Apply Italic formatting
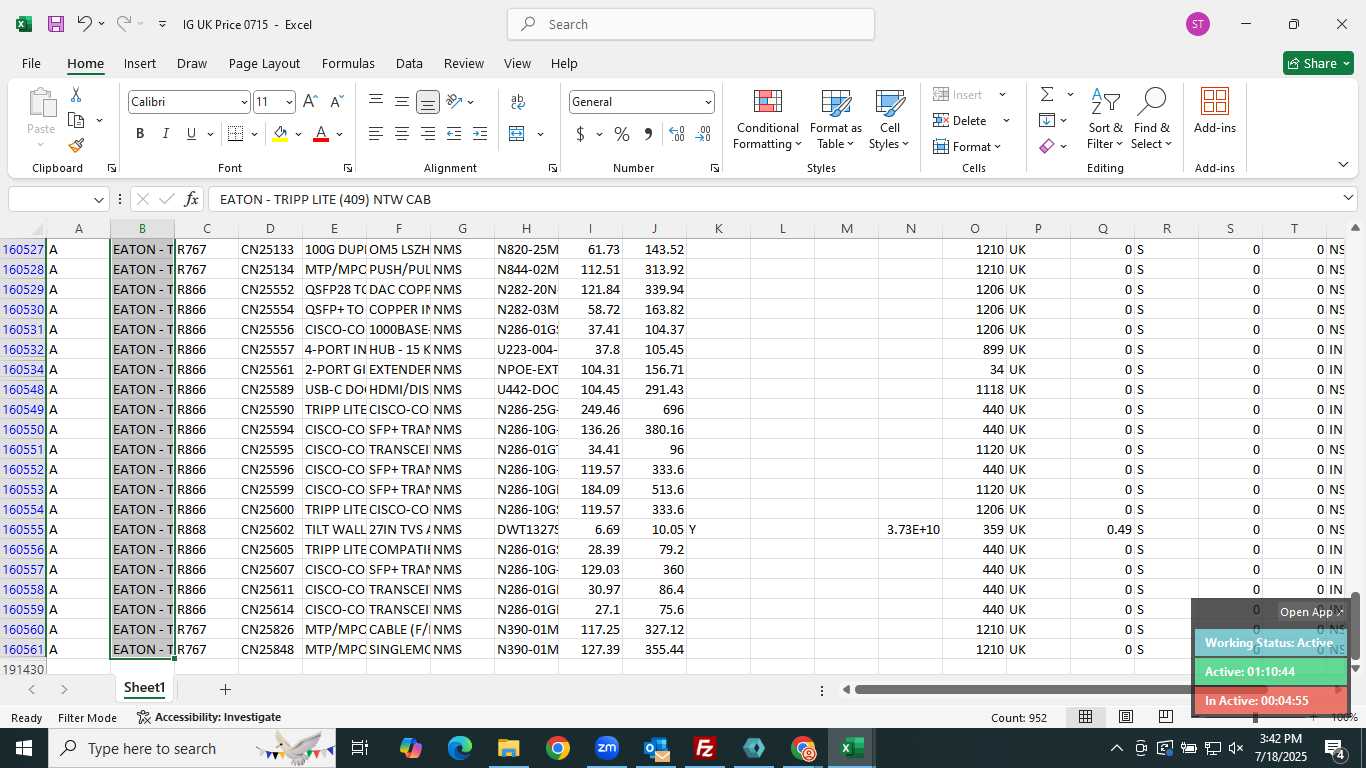Image resolution: width=1366 pixels, height=768 pixels. (x=165, y=134)
